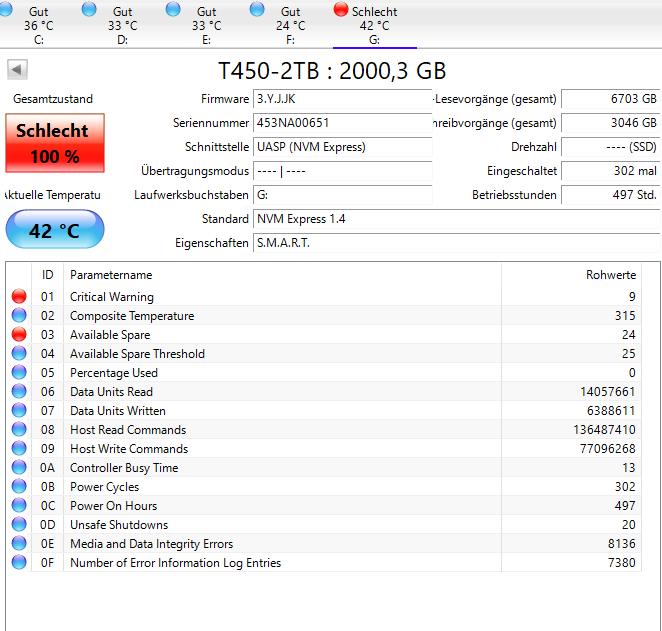Click status icon of Error Information Log Entries row
Screen dimensions: 662x631
[19, 562]
